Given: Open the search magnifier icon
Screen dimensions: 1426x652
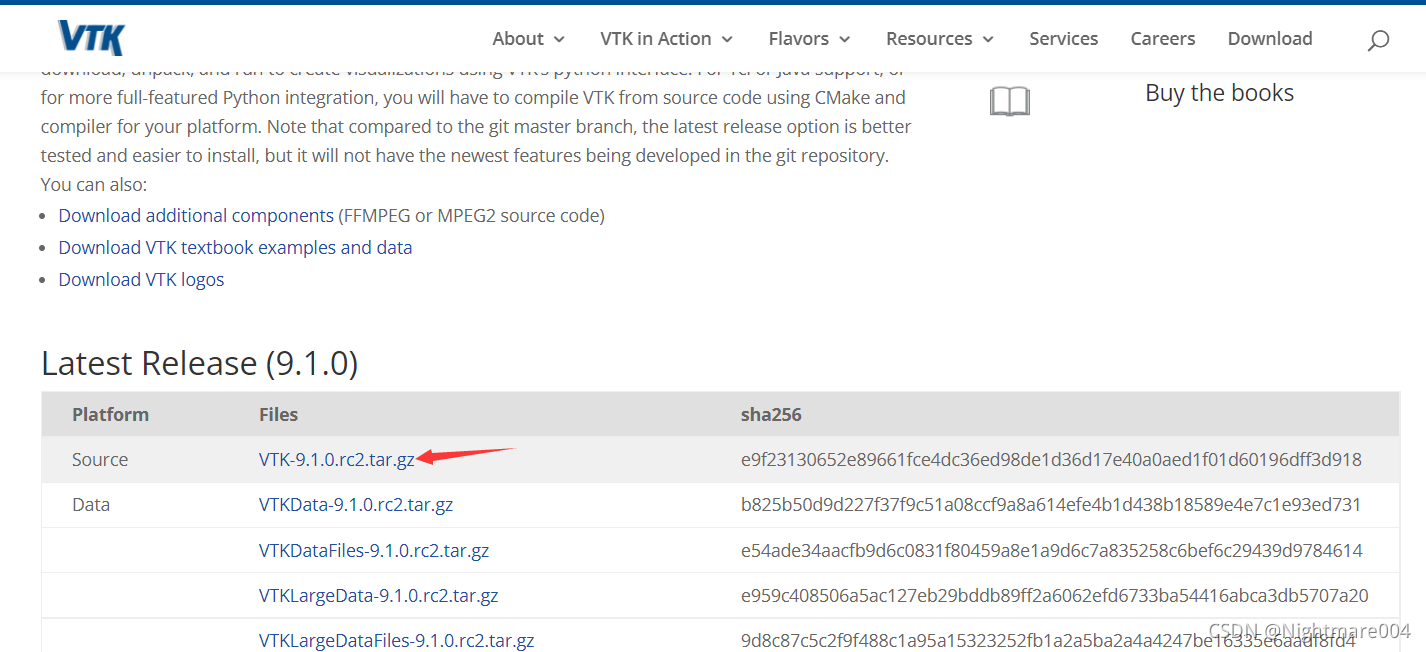Looking at the screenshot, I should (1378, 40).
